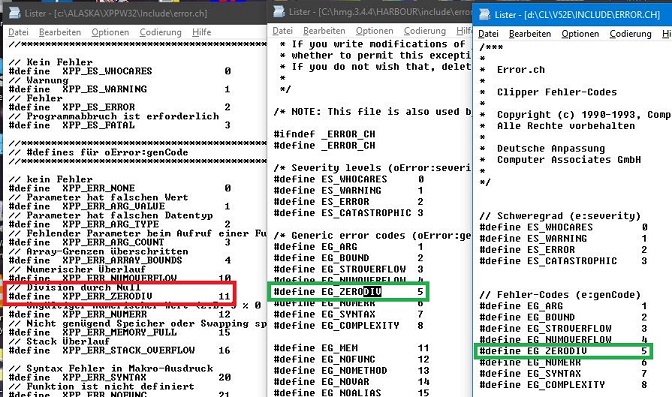
Task: Open Optionen menu in the ALASKA Lister window
Action: tap(110, 32)
